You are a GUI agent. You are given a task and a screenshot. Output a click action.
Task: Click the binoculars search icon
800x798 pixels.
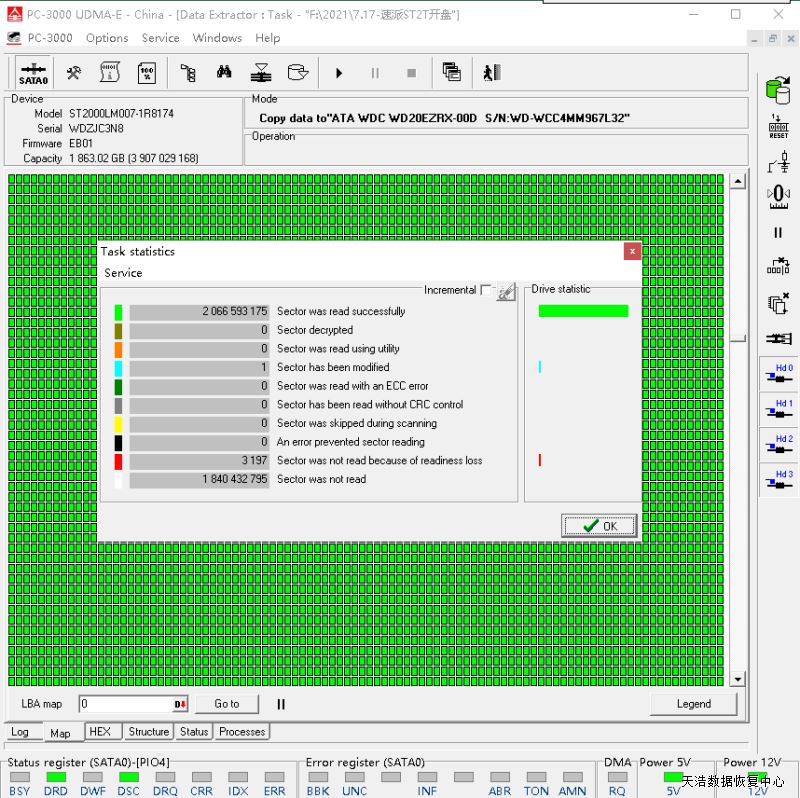click(224, 73)
